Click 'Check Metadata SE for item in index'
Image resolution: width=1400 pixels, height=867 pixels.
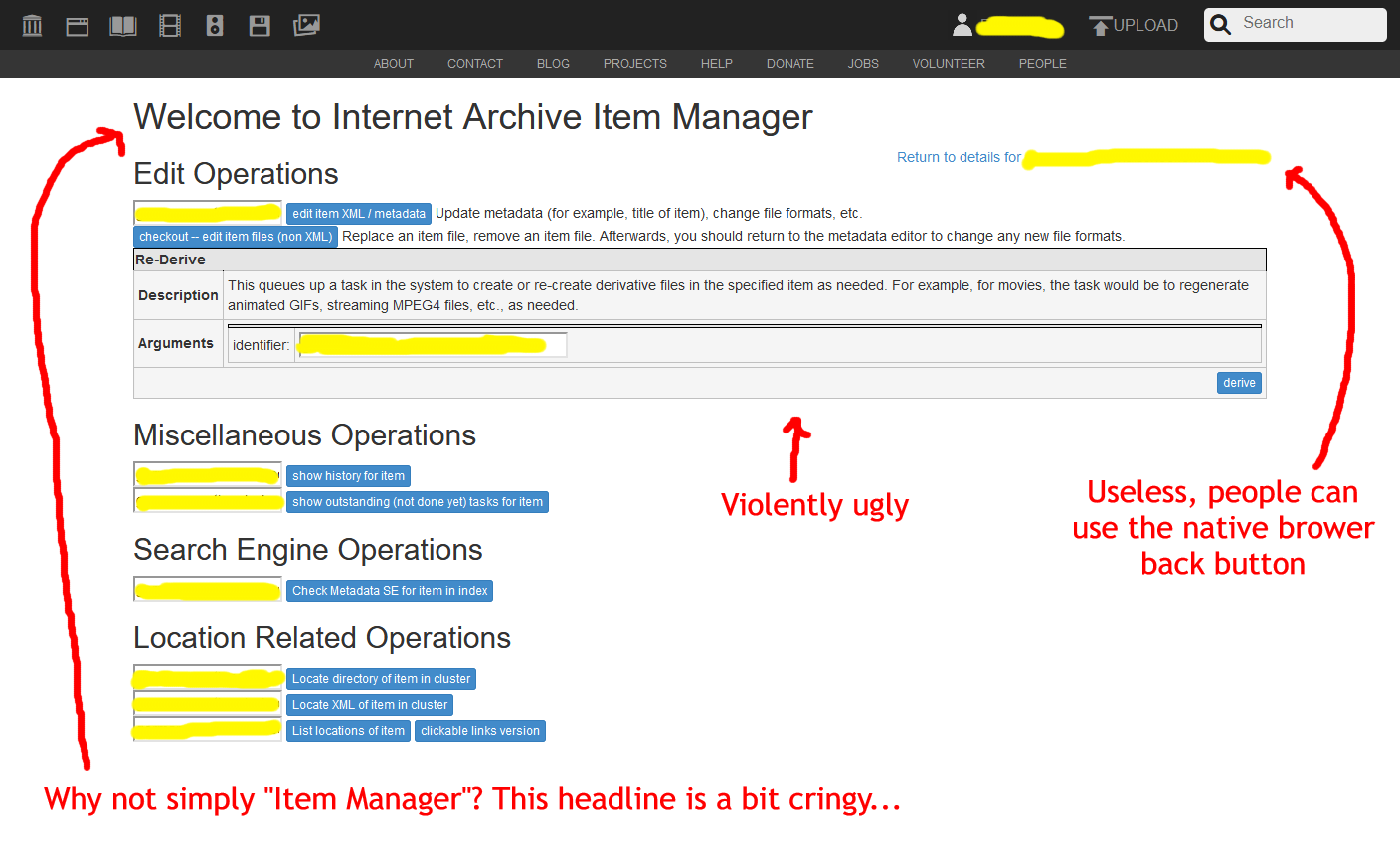(390, 591)
